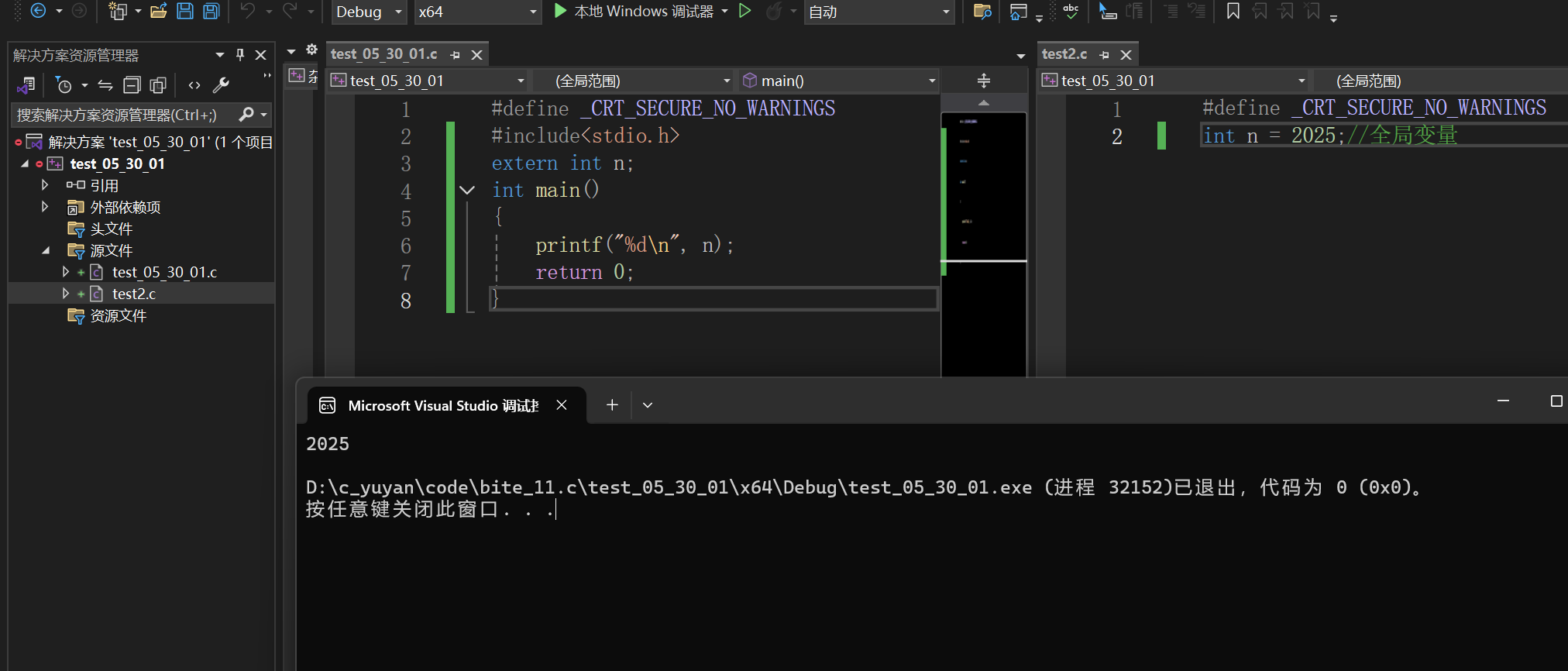Viewport: 1568px width, 671px height.
Task: Open a file with the open folder icon
Action: click(x=159, y=11)
